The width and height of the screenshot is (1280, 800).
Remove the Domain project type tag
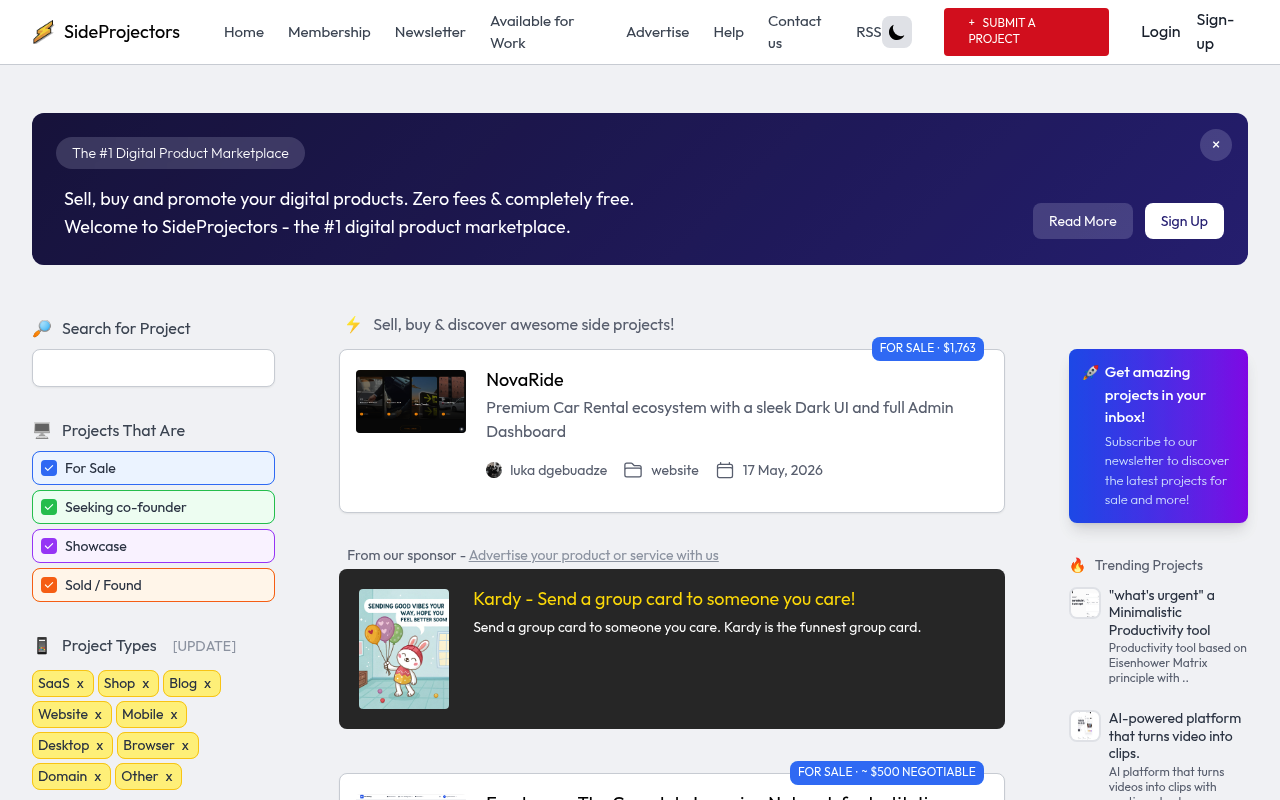tap(97, 777)
